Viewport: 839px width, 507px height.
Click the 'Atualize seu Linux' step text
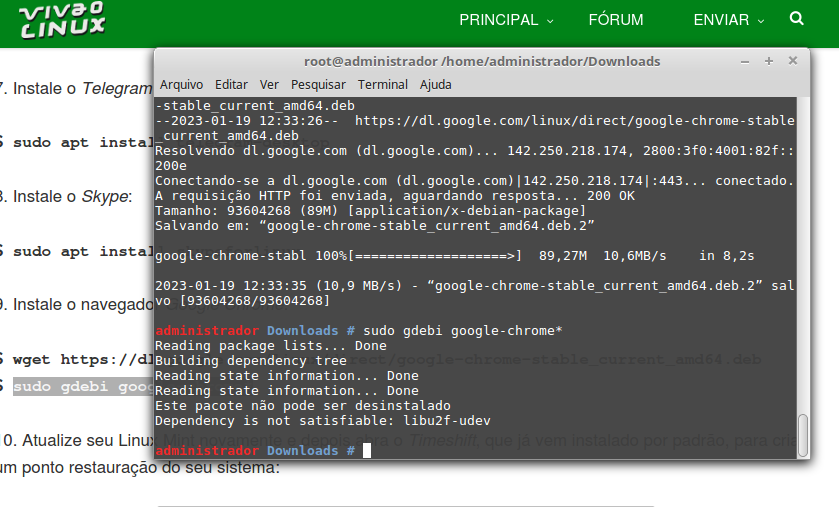[79, 440]
